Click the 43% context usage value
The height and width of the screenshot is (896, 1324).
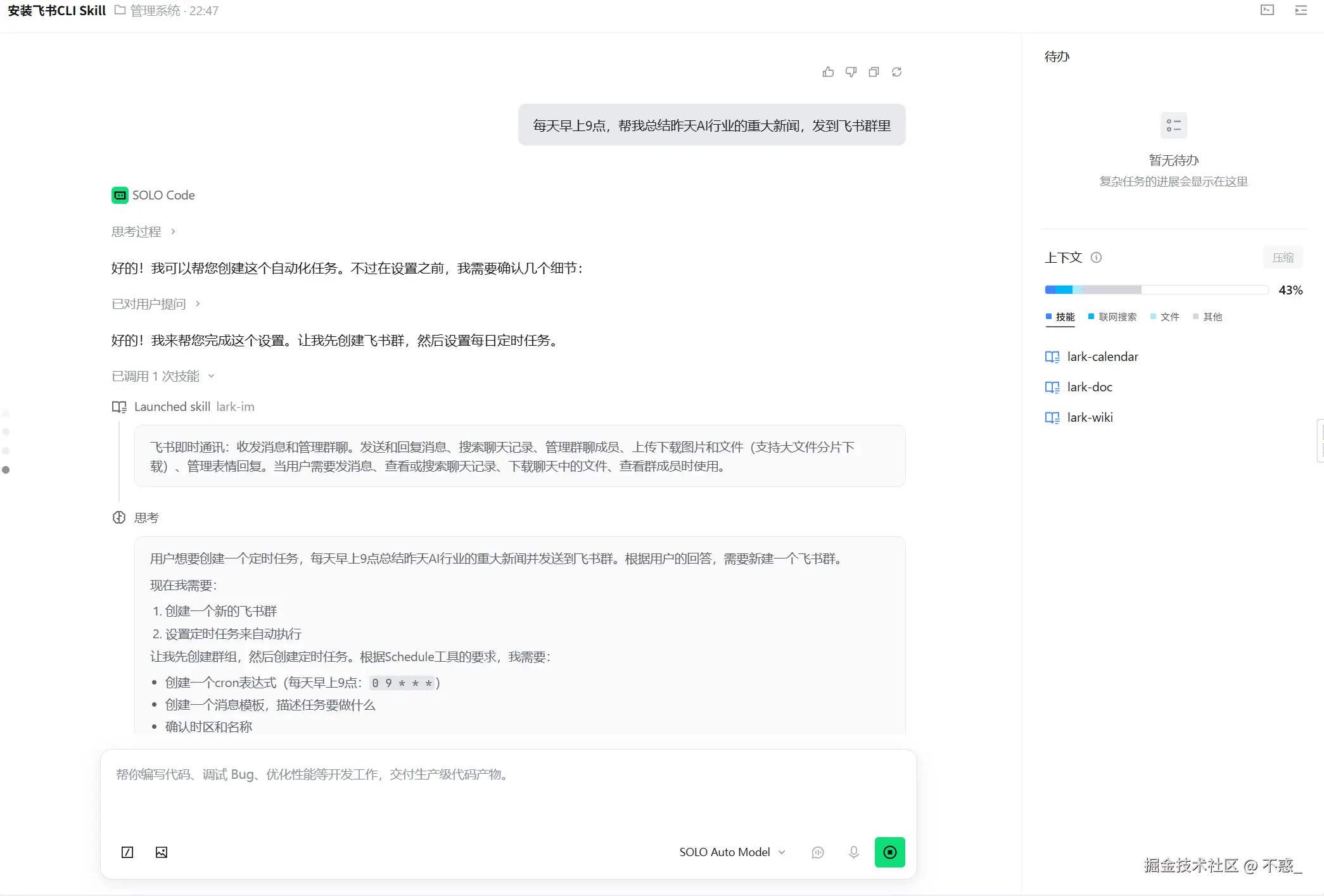click(x=1290, y=290)
